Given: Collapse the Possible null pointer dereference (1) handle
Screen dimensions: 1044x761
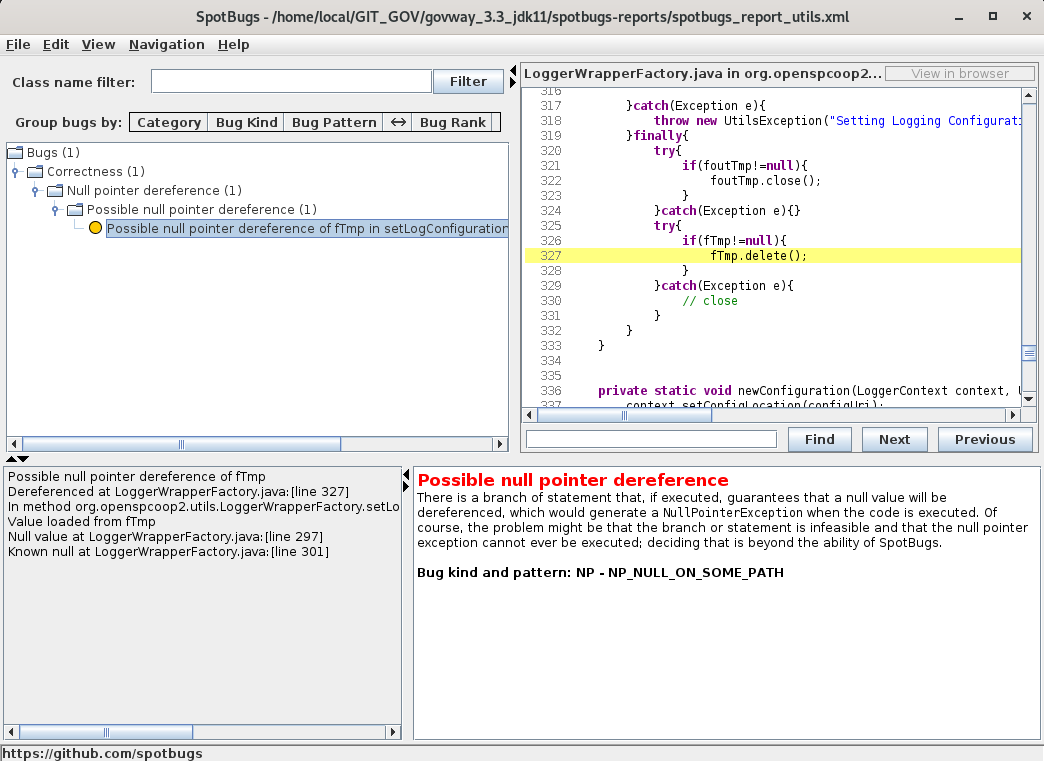Looking at the screenshot, I should tap(55, 210).
